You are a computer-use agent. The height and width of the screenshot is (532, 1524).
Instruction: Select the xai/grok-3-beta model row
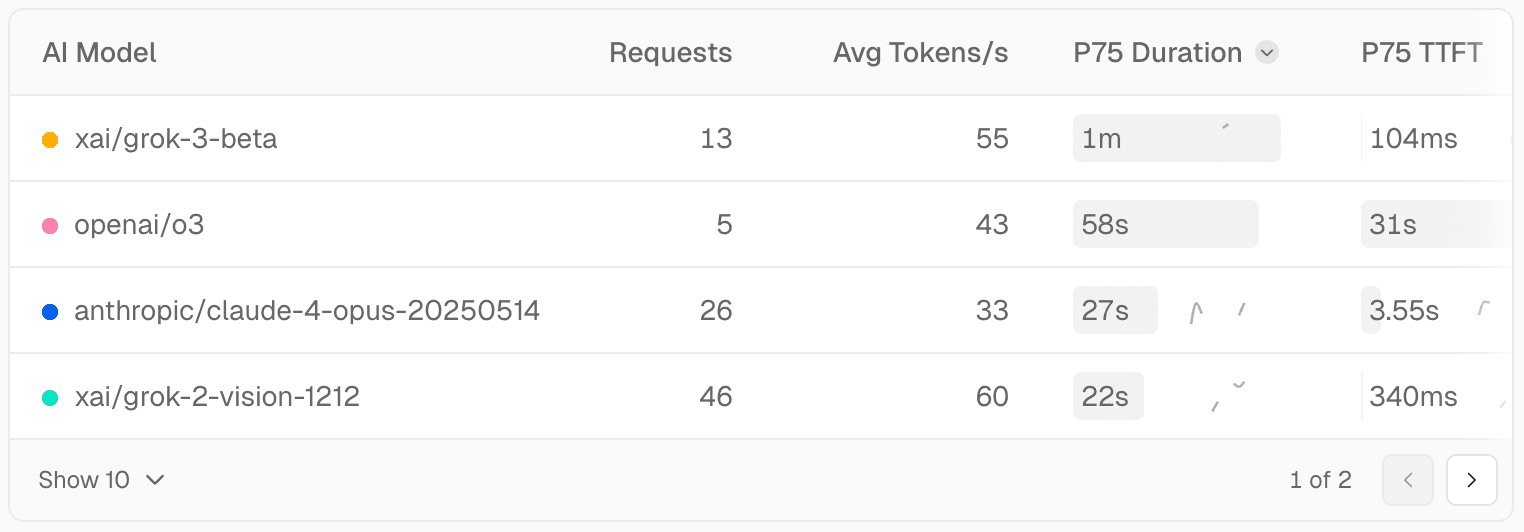coord(176,139)
